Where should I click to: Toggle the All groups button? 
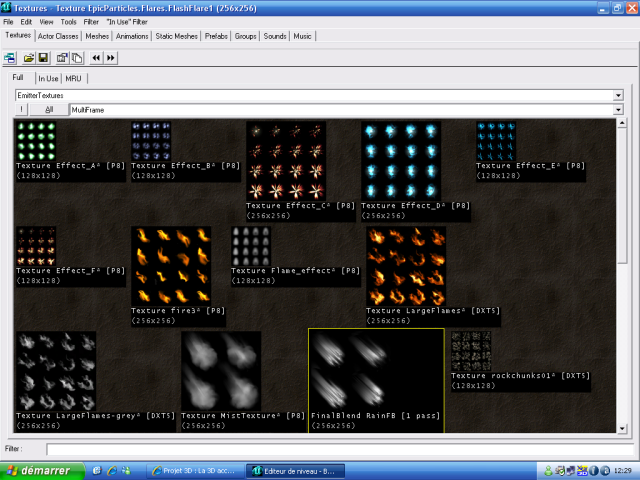click(49, 109)
